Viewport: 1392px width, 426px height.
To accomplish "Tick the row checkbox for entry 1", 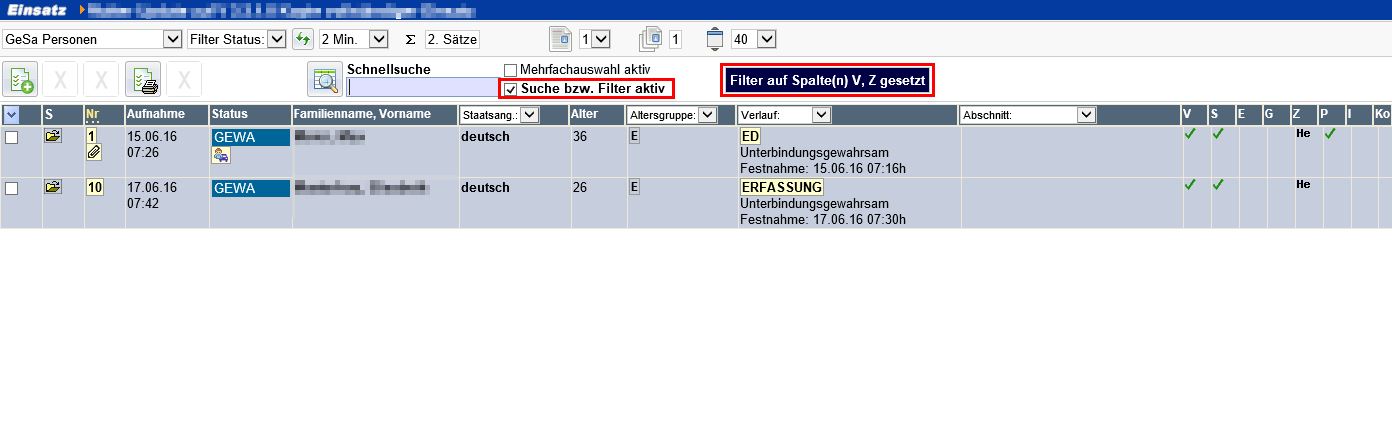I will (11, 138).
